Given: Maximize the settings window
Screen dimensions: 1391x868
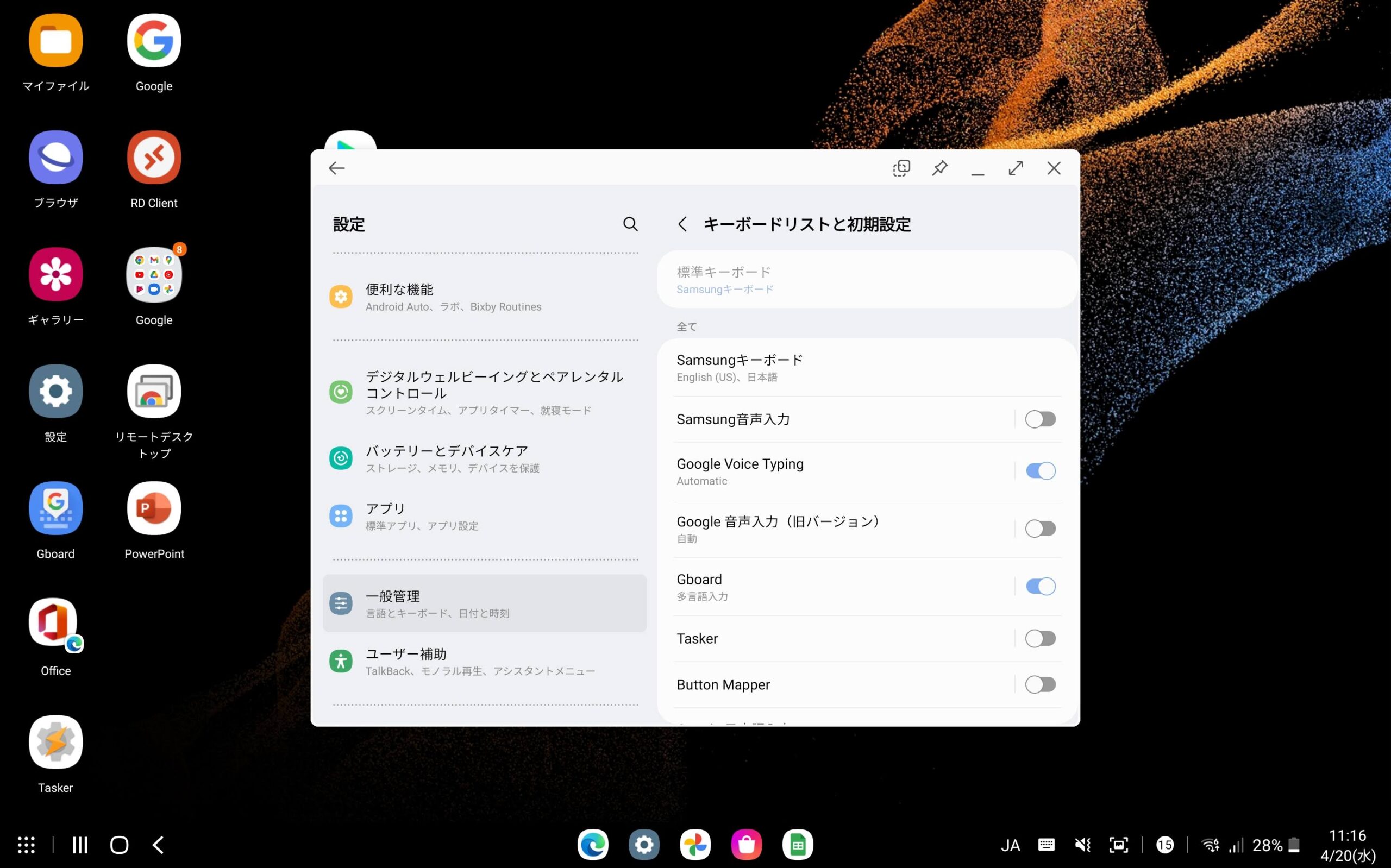Looking at the screenshot, I should click(1016, 168).
